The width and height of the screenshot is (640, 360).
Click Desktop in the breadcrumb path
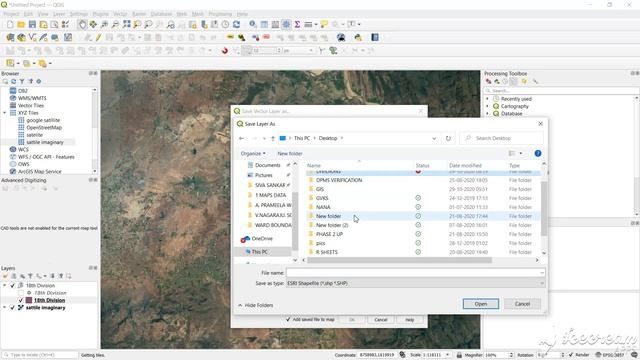pos(328,138)
